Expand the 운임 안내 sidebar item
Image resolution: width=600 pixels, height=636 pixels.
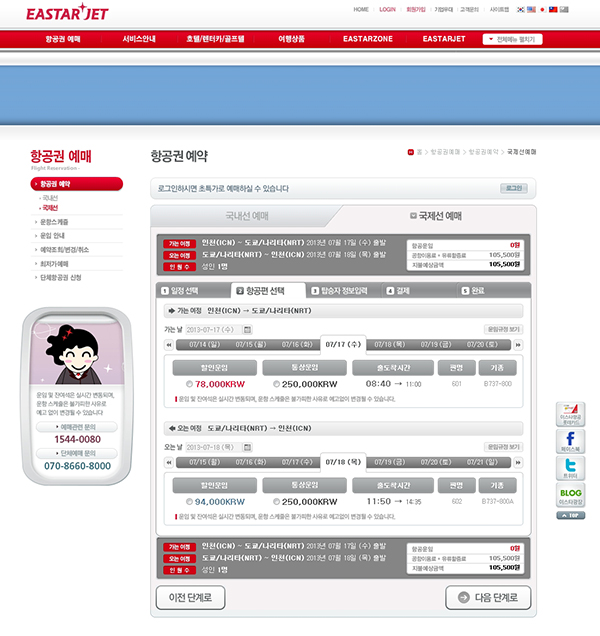click(52, 236)
